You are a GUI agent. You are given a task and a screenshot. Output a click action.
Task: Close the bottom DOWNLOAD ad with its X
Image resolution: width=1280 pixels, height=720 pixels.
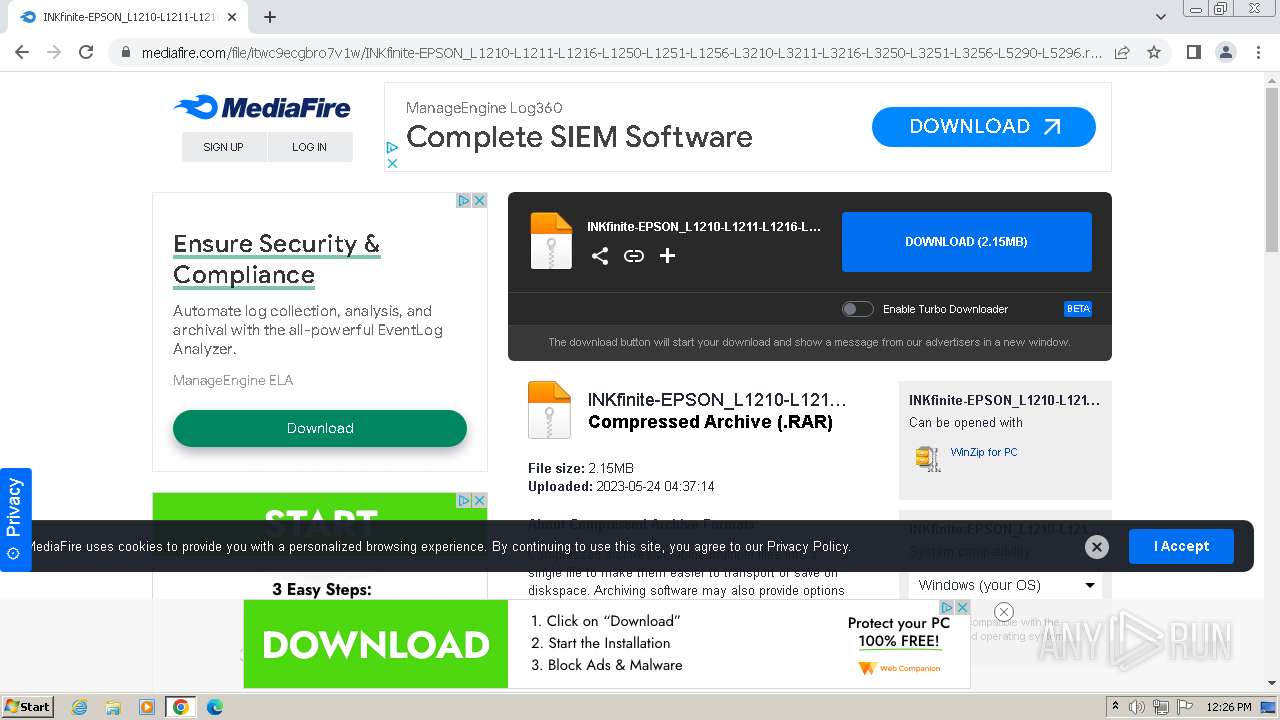(962, 607)
